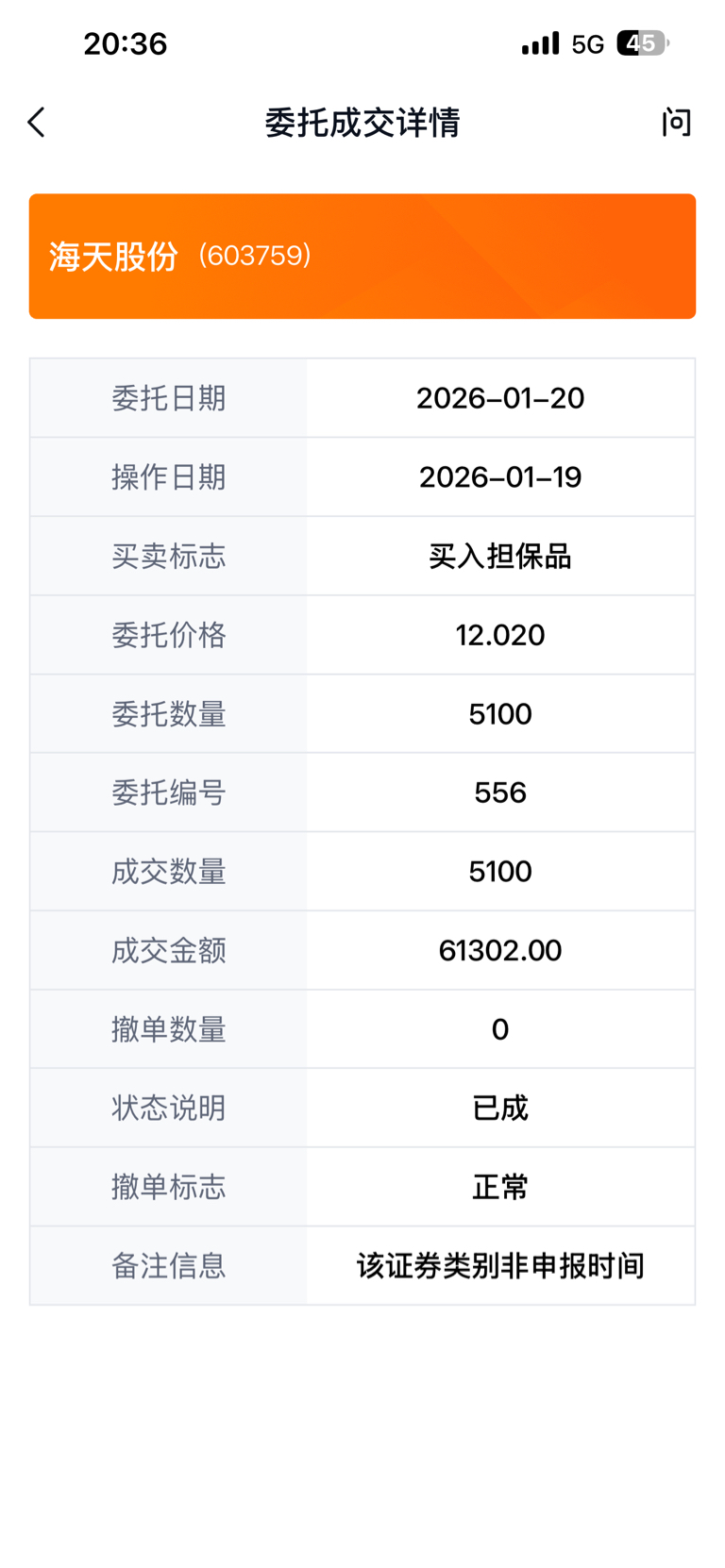Tap the 委托数量 row label
725x1568 pixels.
pos(169,714)
